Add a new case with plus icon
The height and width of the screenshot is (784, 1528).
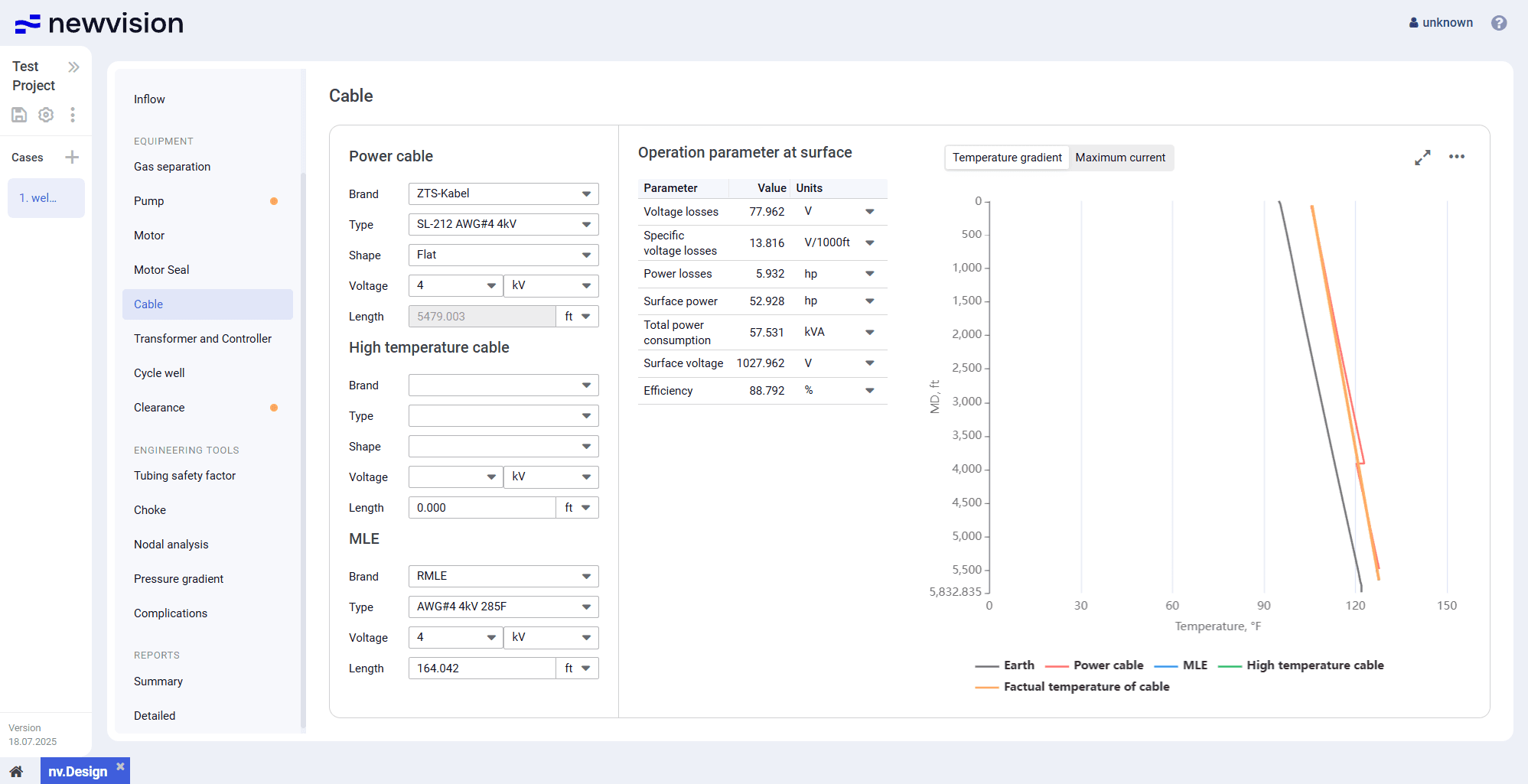(x=72, y=158)
